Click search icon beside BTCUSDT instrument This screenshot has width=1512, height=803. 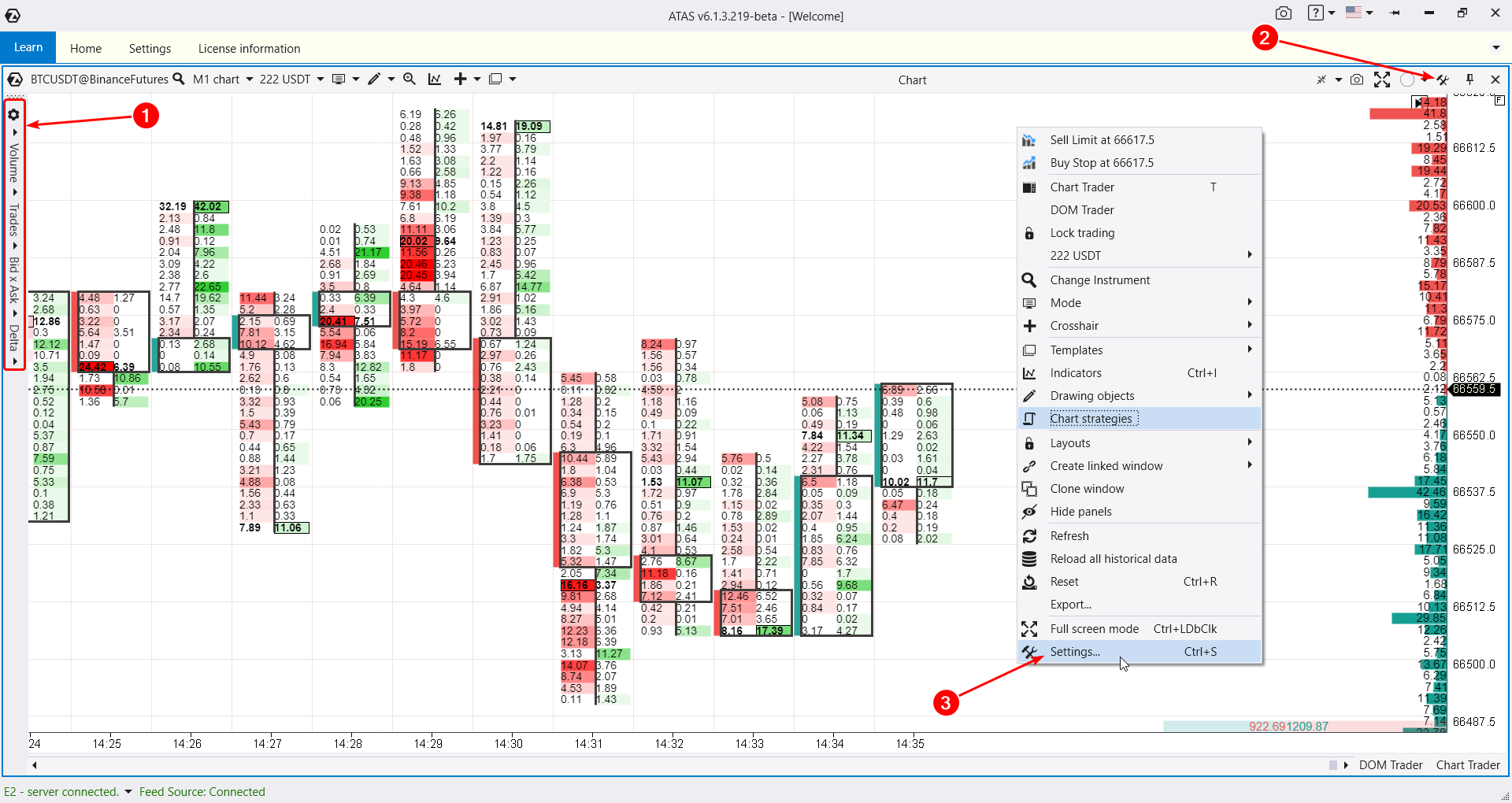pyautogui.click(x=179, y=79)
